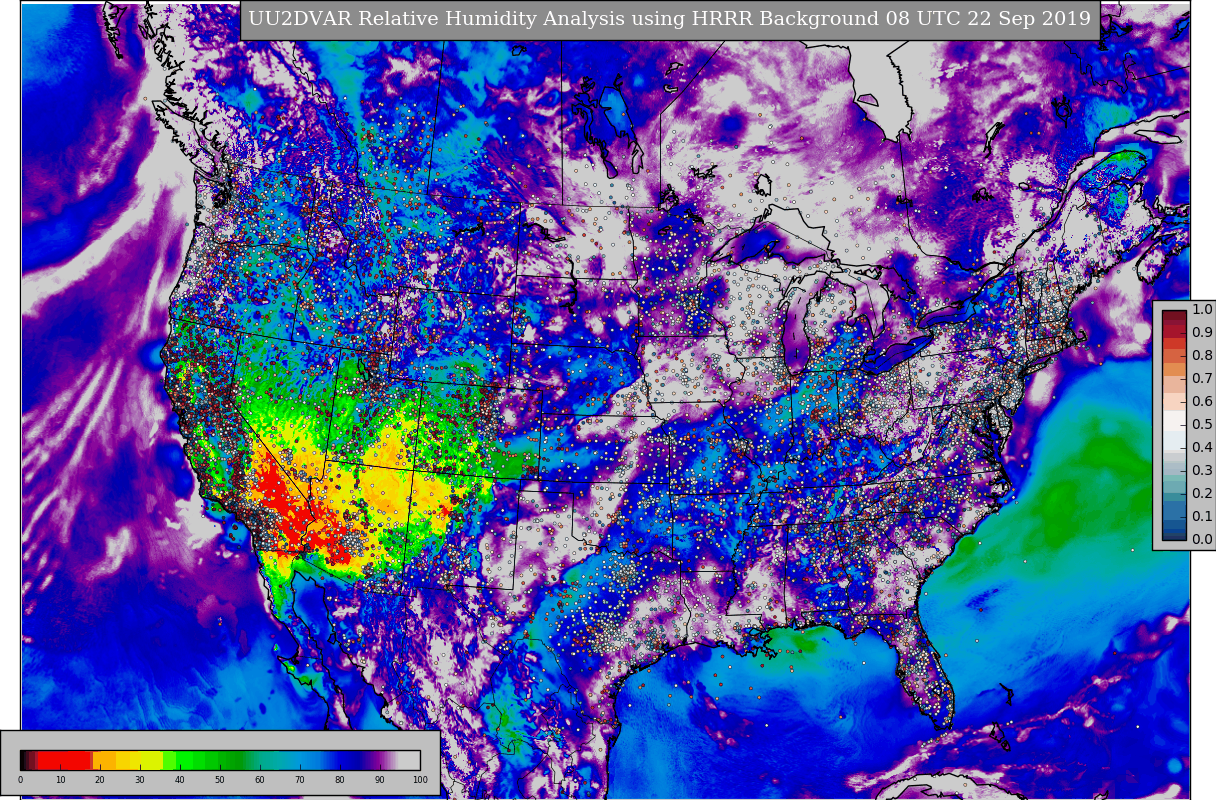This screenshot has height=800, width=1216.
Task: Click the '10' tick on the humidity colorbar
Action: click(60, 780)
